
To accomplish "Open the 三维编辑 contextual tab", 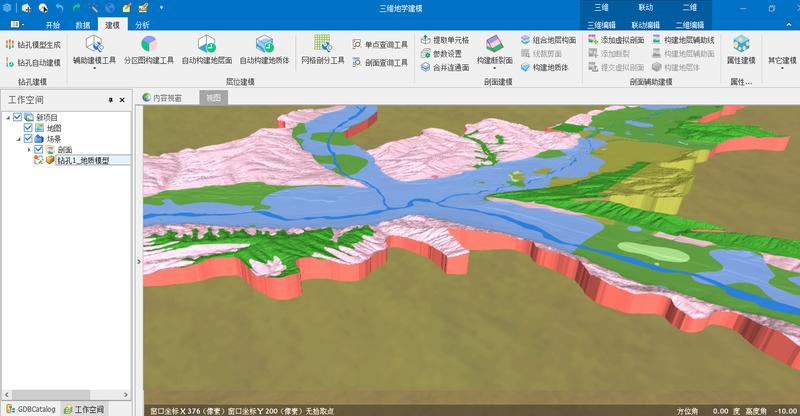I will pos(602,25).
